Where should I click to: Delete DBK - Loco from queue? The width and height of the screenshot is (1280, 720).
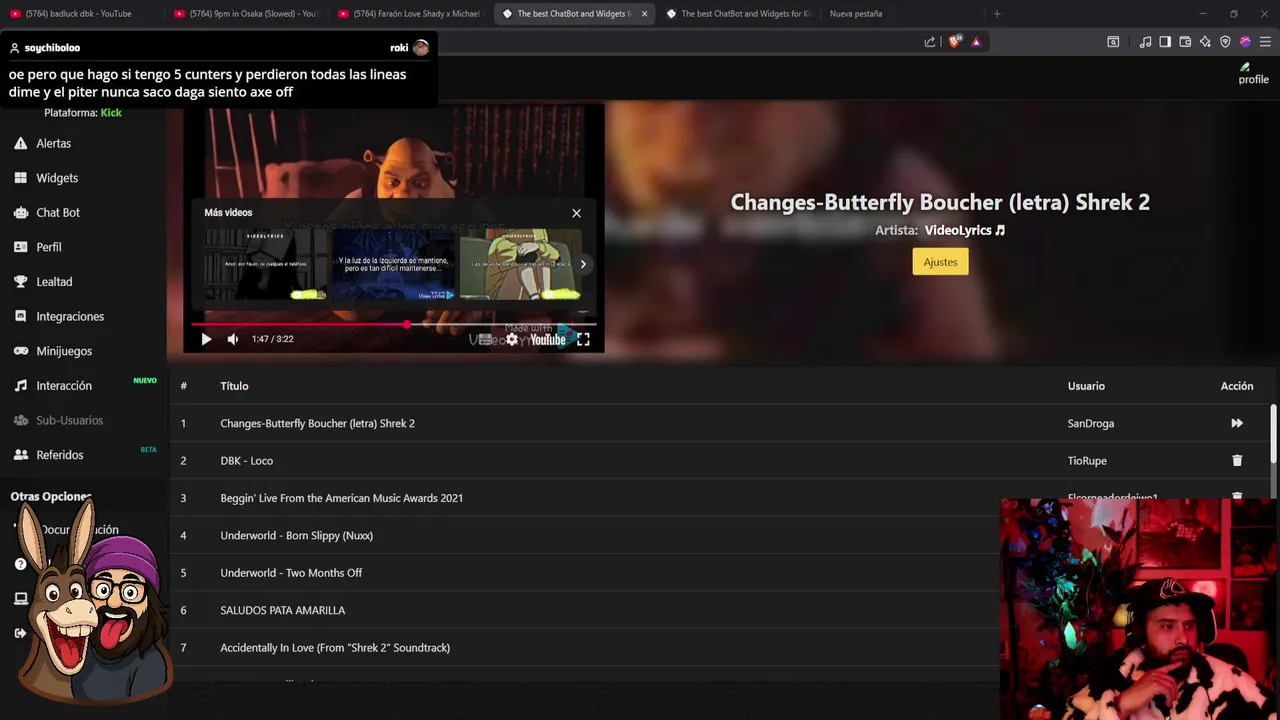(x=1237, y=461)
